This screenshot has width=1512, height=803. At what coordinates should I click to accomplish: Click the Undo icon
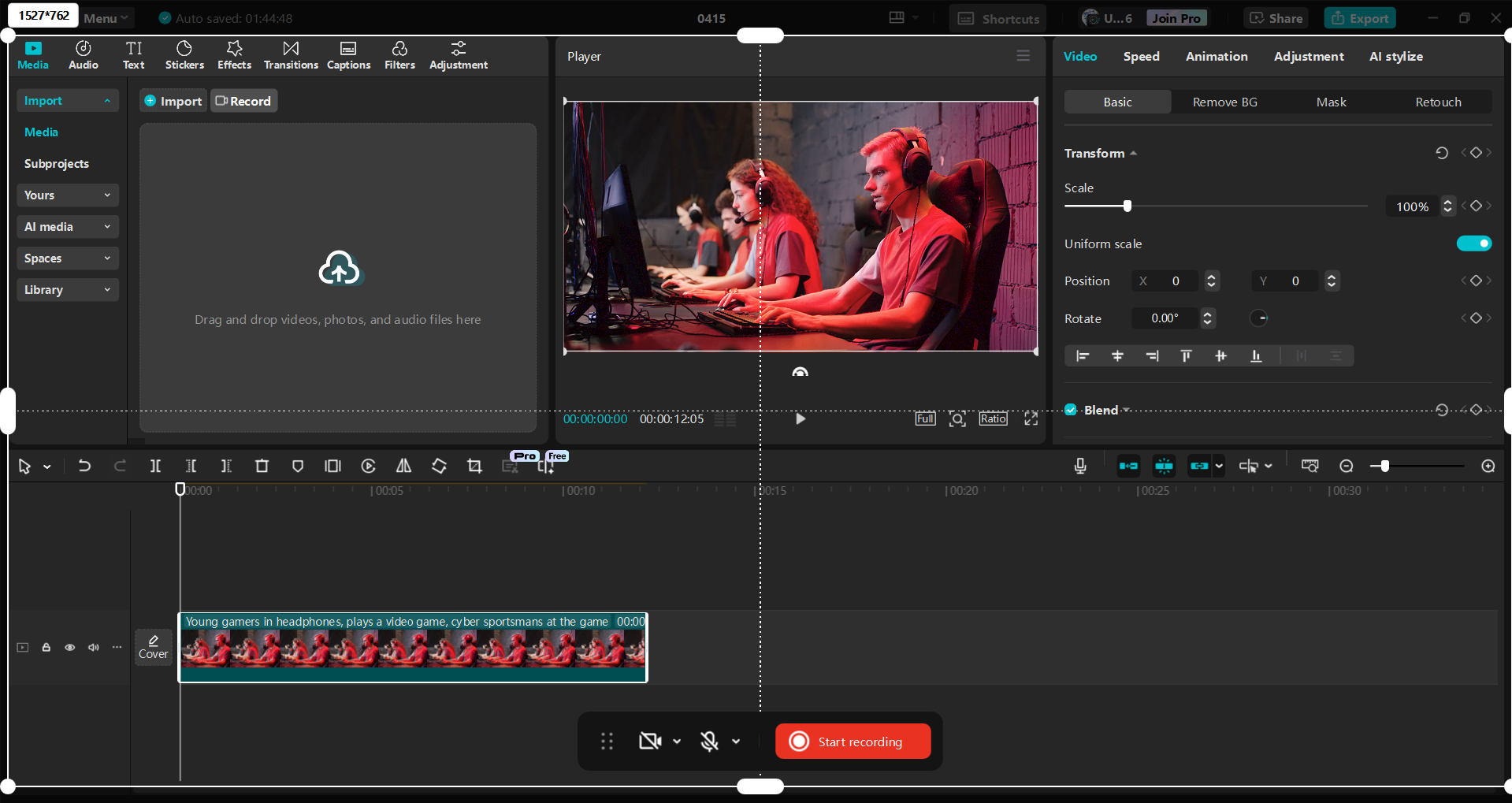click(x=84, y=466)
